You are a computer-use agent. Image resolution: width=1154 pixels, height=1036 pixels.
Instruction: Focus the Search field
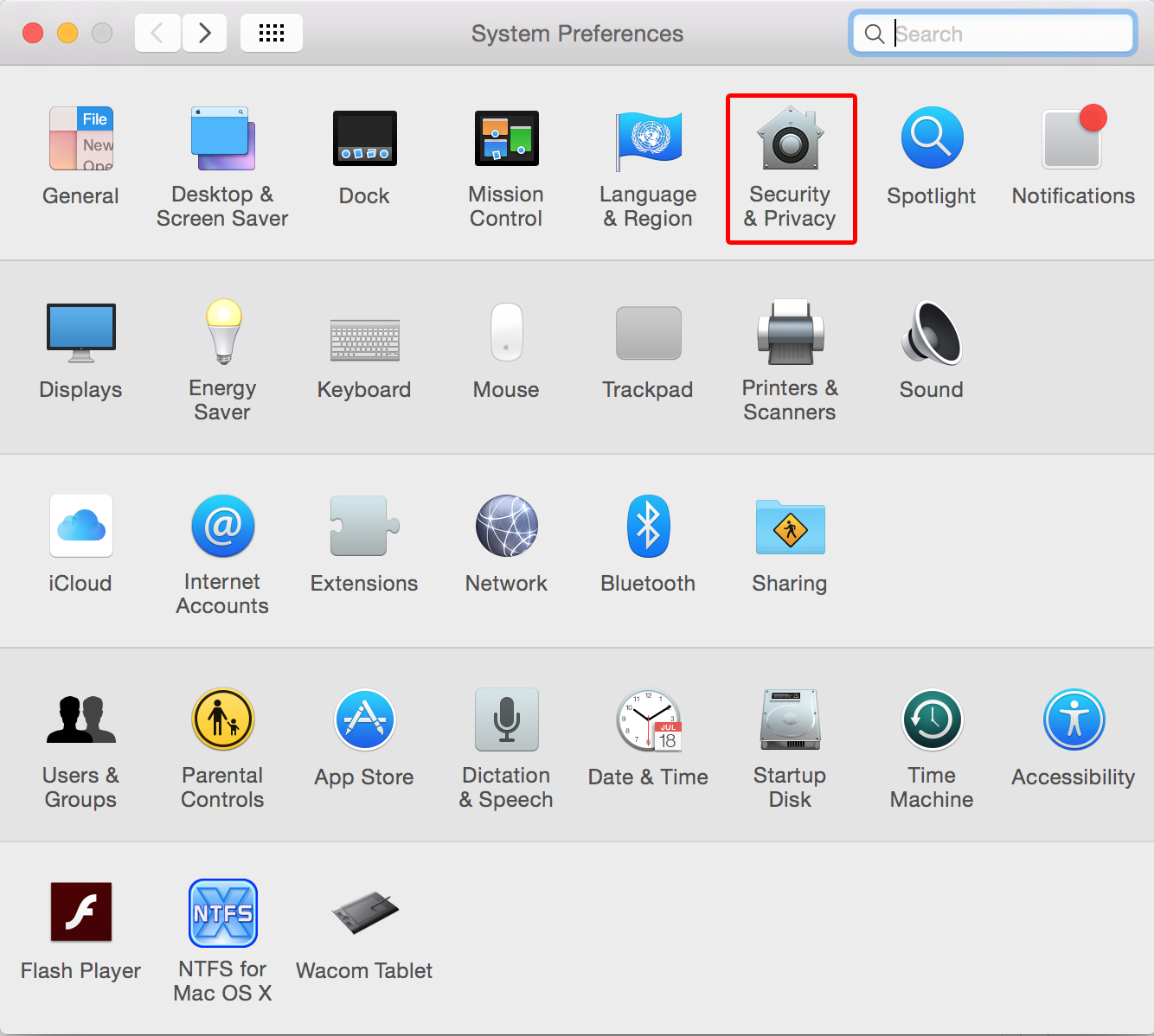tap(993, 34)
